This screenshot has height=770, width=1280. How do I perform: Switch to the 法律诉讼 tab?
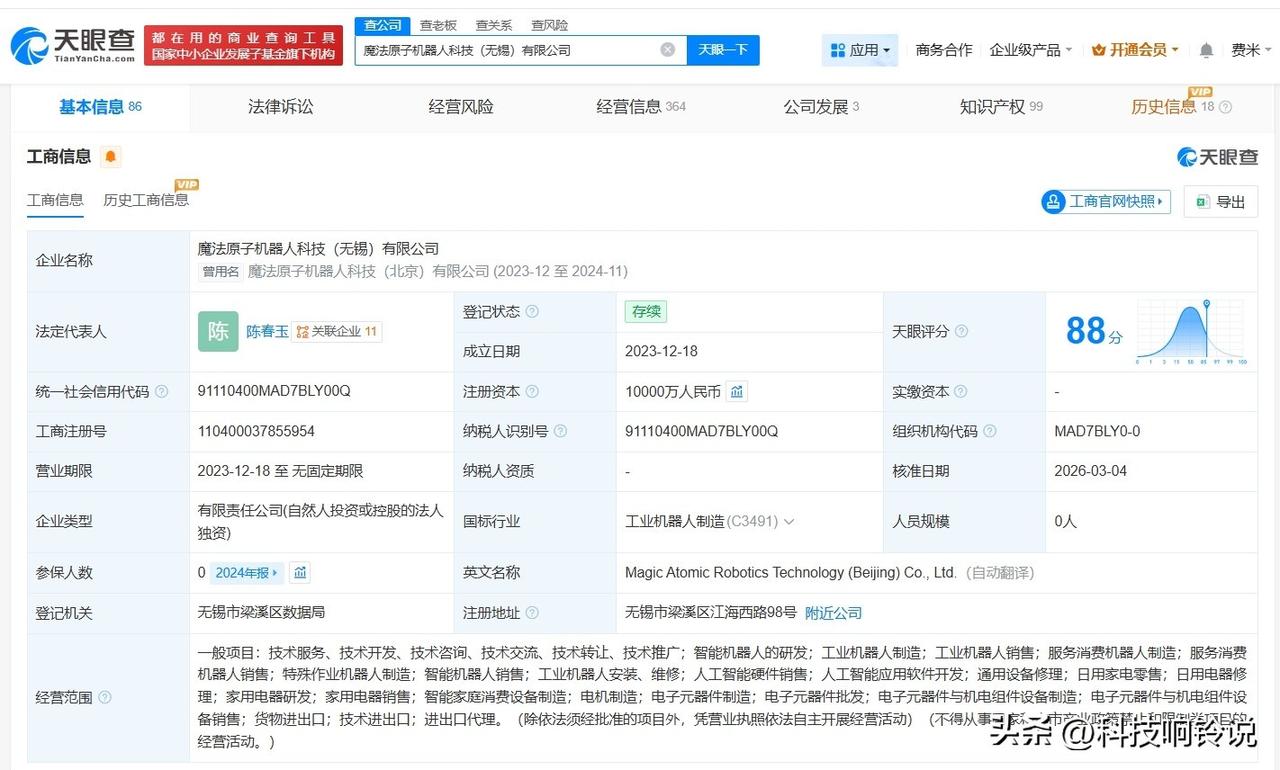(281, 107)
